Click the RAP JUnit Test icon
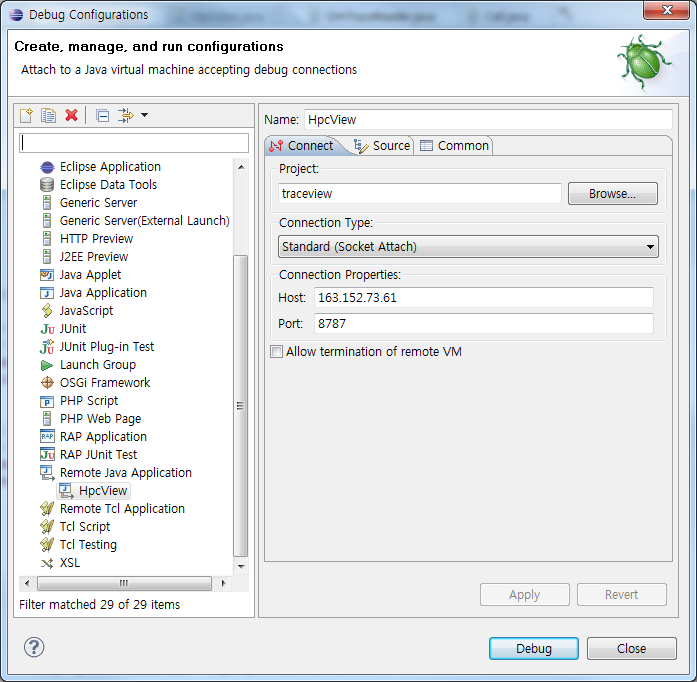The height and width of the screenshot is (682, 697). point(47,455)
